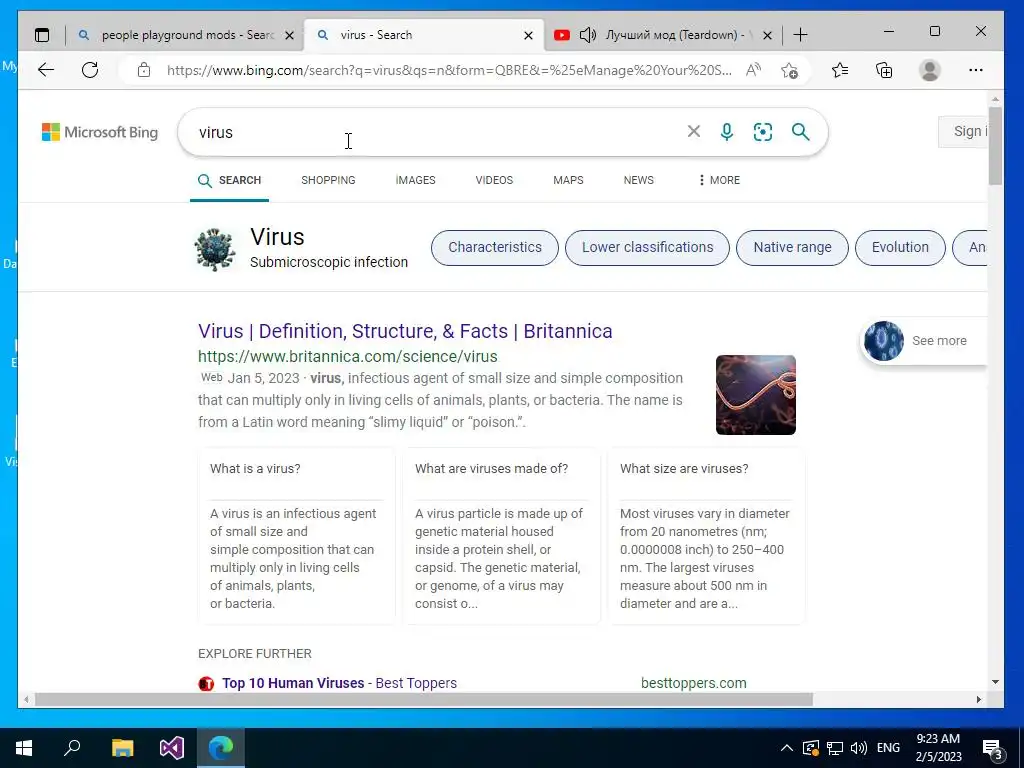Expand the MORE search categories menu
This screenshot has height=768, width=1024.
[719, 180]
